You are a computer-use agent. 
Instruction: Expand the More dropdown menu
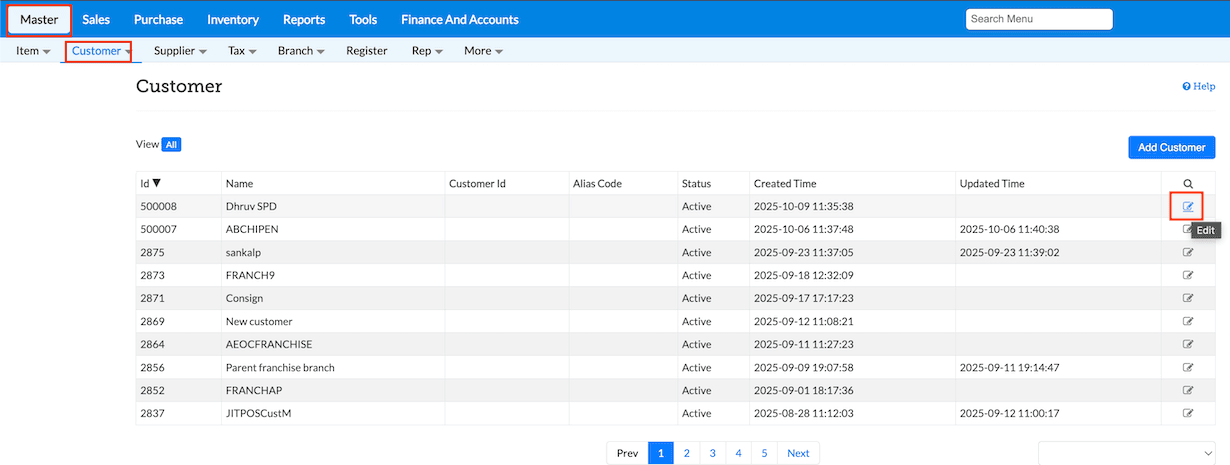(483, 51)
